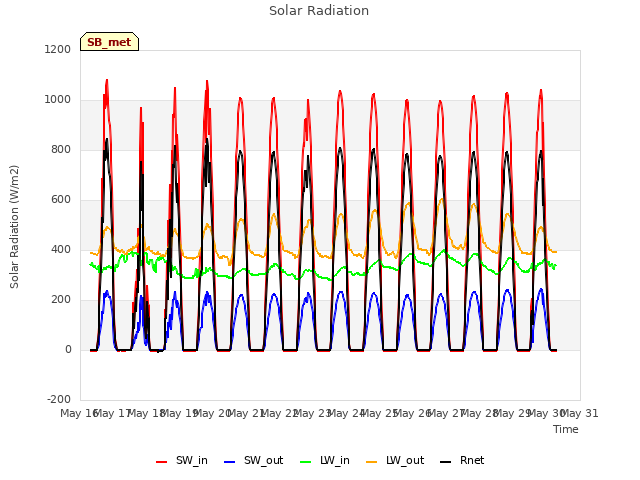
Task: Toggle the Rnet legend entry
Action: click(x=462, y=460)
